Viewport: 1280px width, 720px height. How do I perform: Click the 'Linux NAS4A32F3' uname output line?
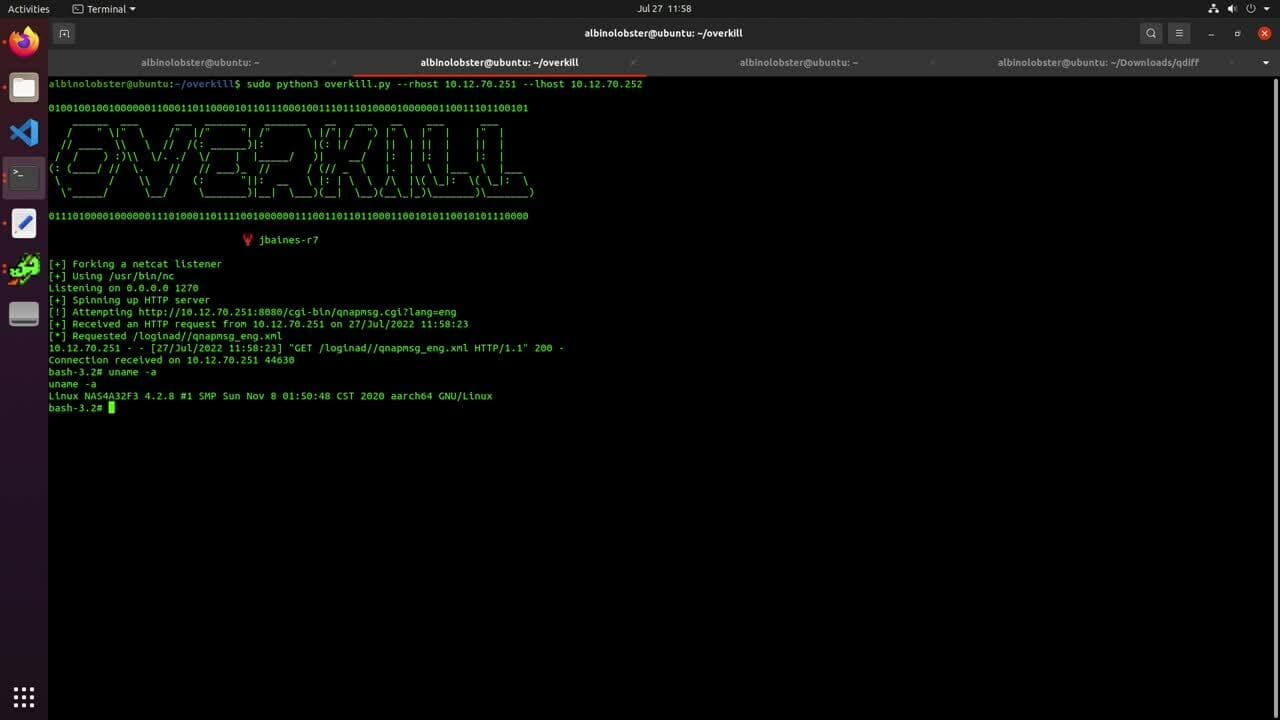270,396
